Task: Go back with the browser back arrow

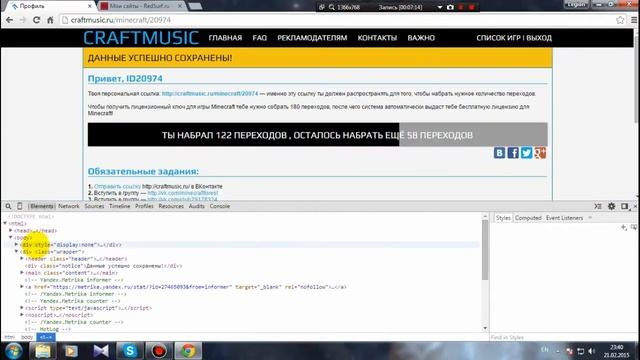Action: coord(9,20)
